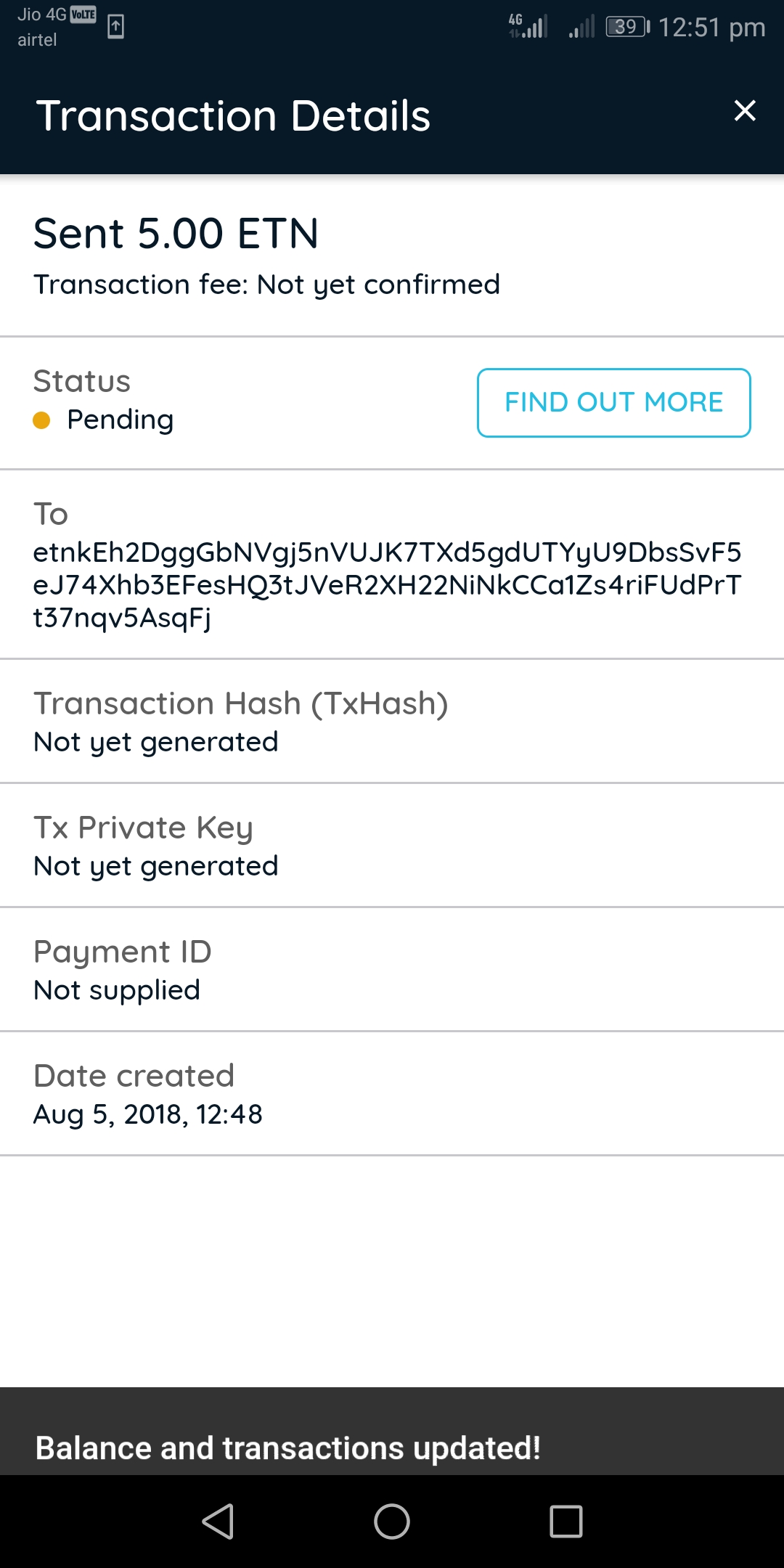Tap the Transaction Hash 'Not yet generated' value

[156, 742]
